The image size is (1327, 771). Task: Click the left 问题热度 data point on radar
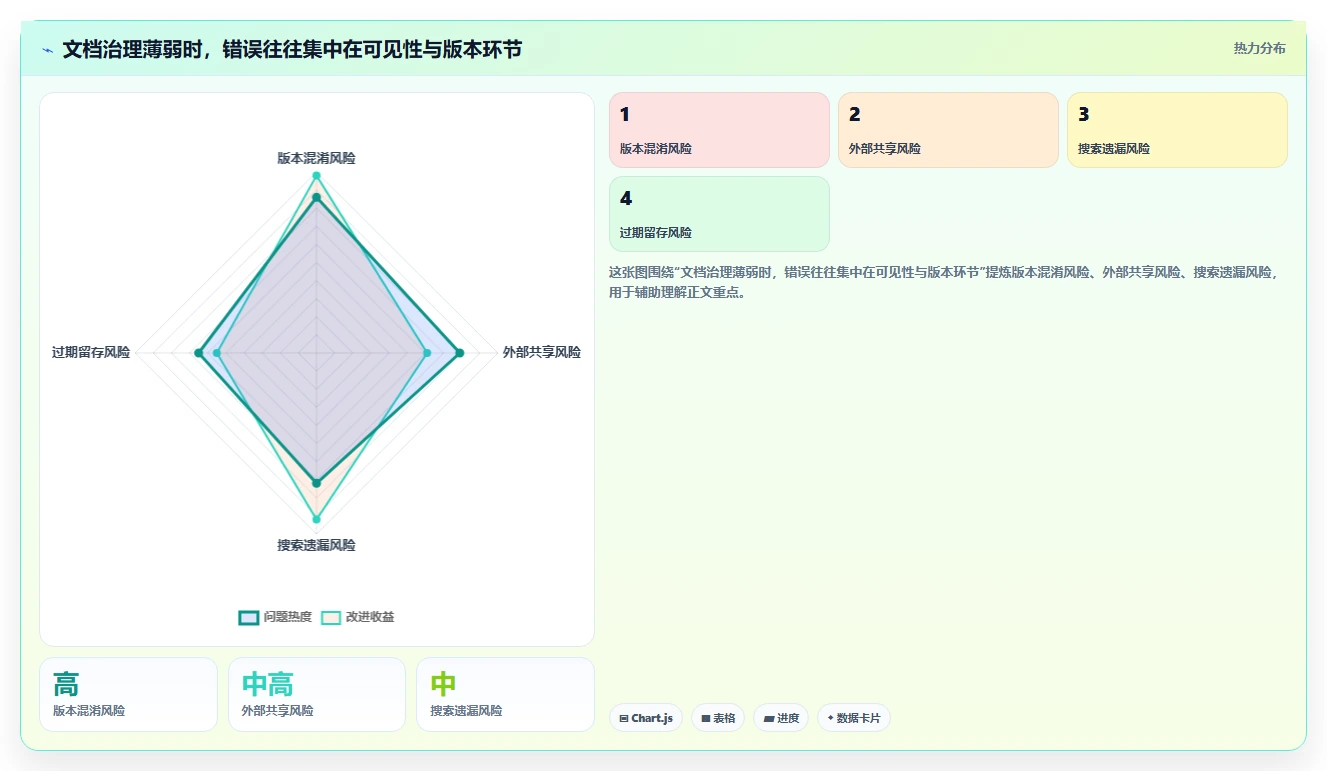pyautogui.click(x=198, y=352)
